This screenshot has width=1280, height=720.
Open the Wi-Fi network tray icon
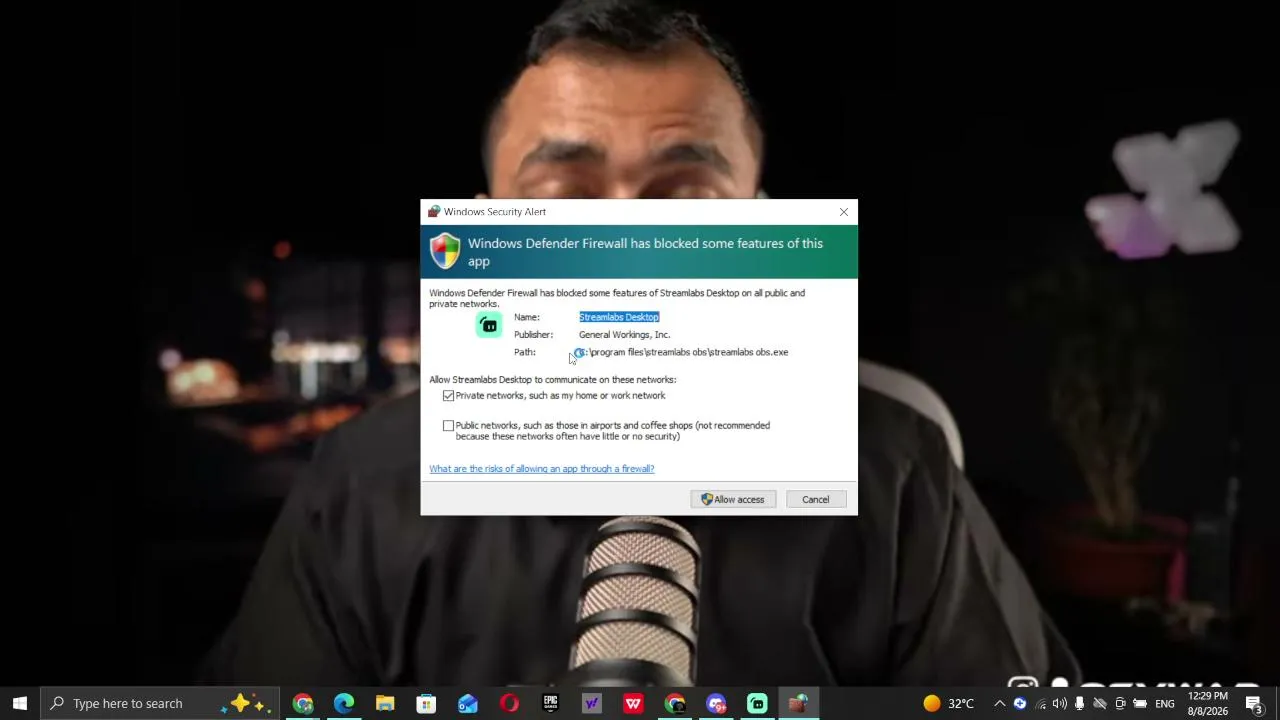(x=1040, y=703)
